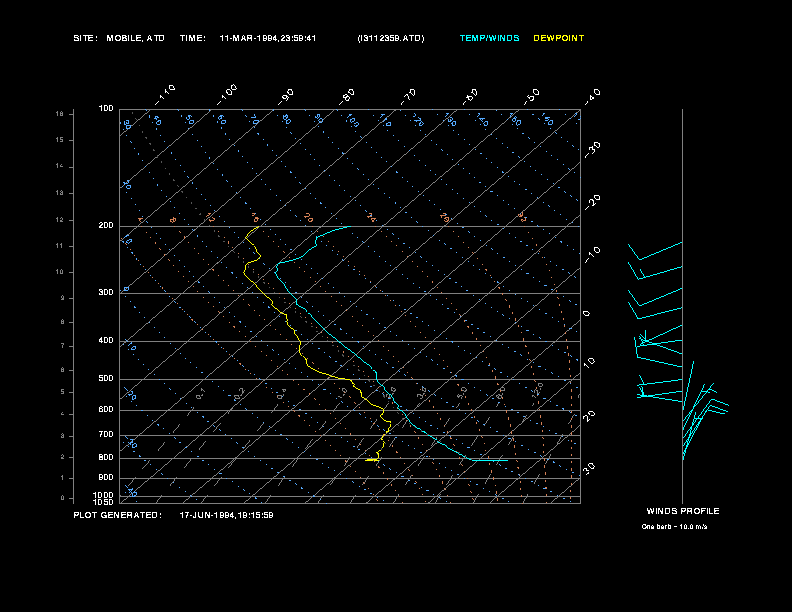
Task: Click the "30" temperature label near the chart's bottom right
Action: pyautogui.click(x=589, y=468)
